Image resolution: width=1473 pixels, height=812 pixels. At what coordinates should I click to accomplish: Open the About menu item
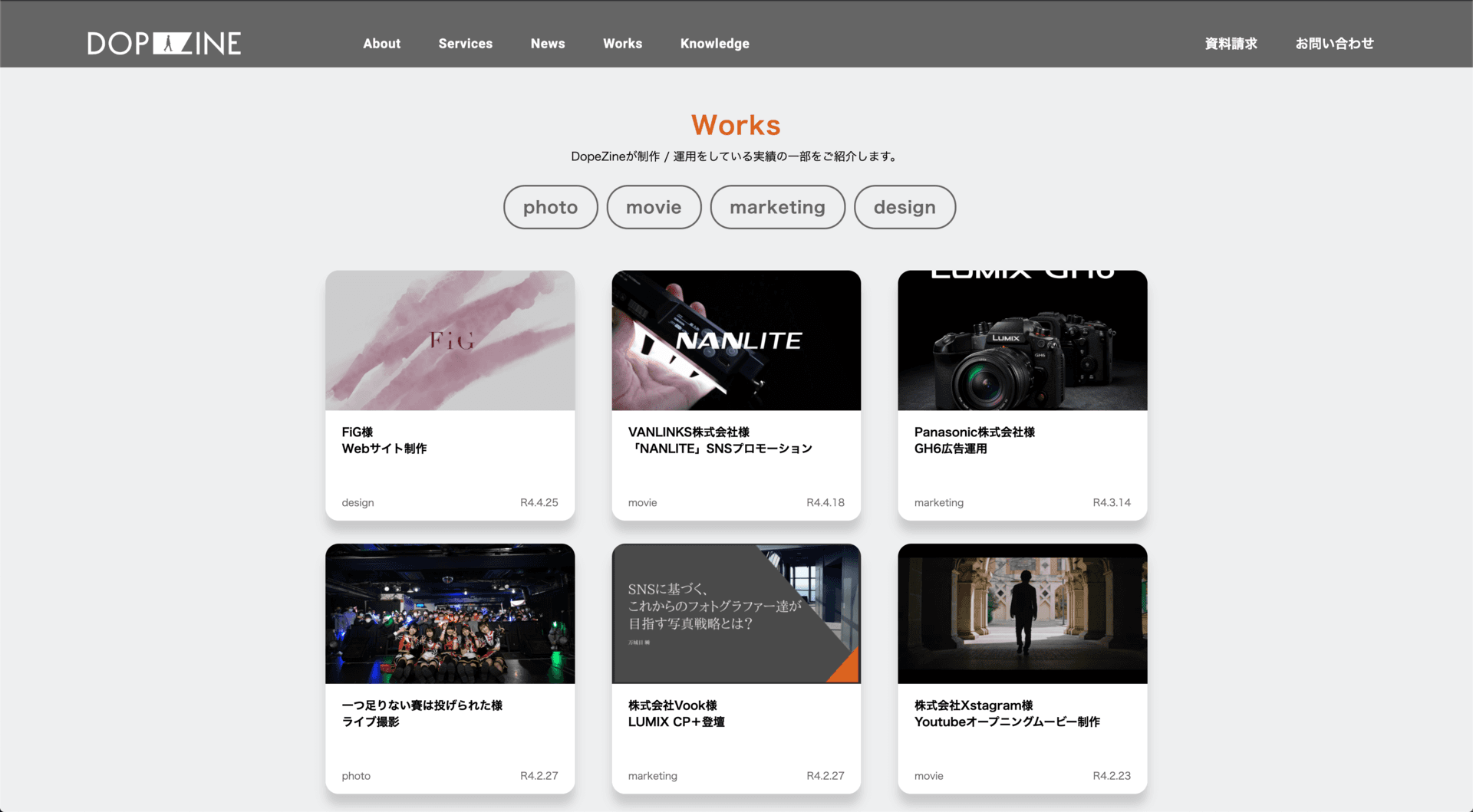(381, 44)
